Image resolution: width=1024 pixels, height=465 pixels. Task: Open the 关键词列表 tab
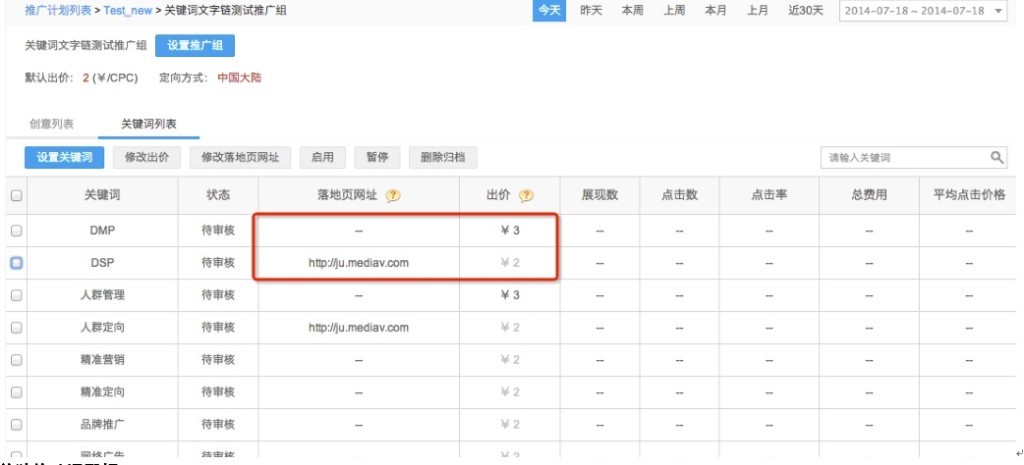[148, 124]
